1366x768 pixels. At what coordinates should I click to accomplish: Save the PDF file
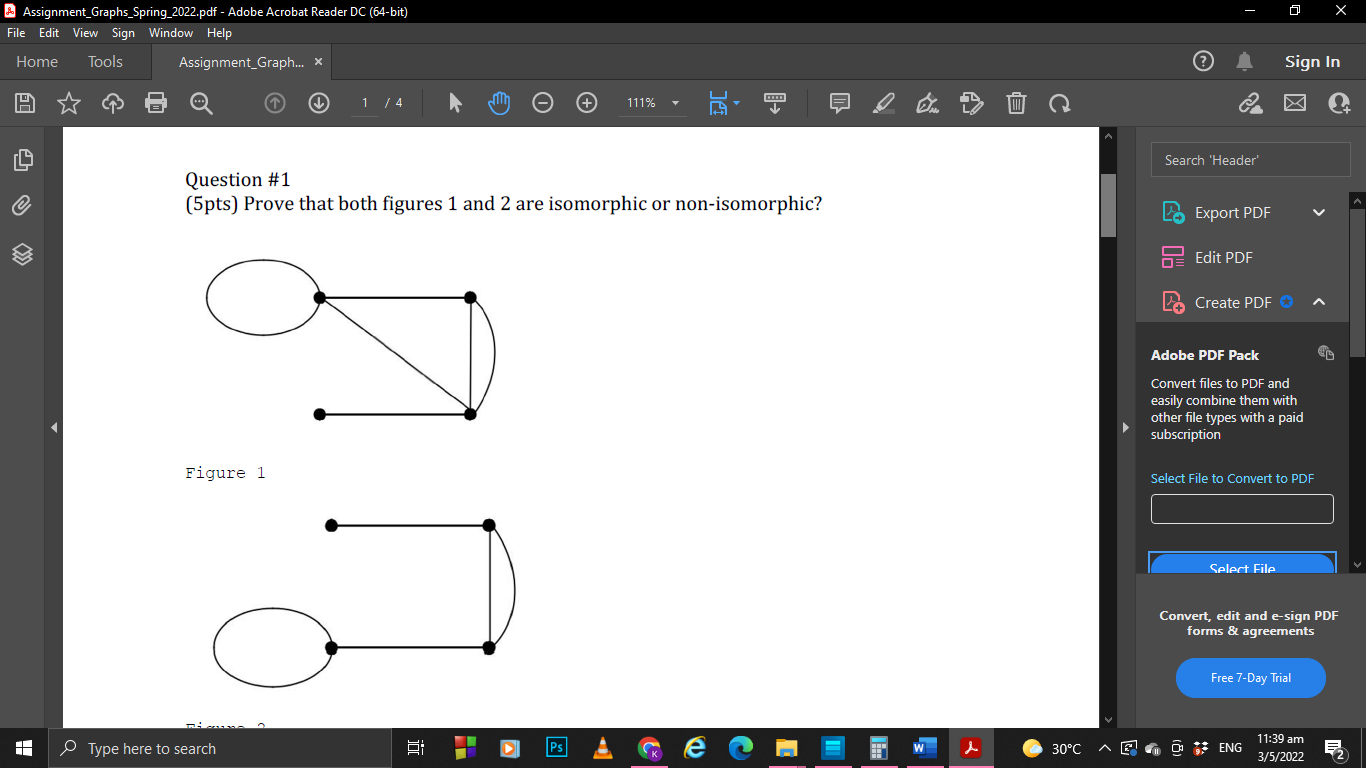(x=24, y=103)
